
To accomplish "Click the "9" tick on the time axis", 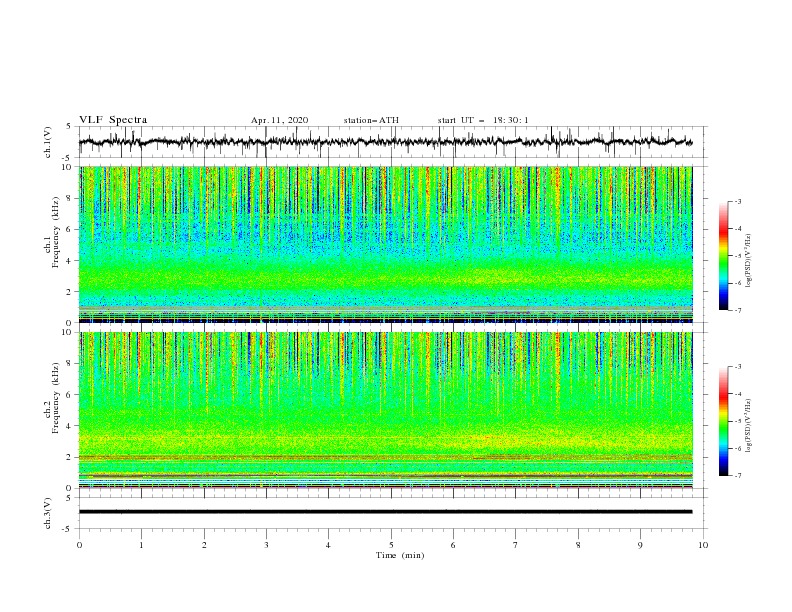I will coord(640,545).
